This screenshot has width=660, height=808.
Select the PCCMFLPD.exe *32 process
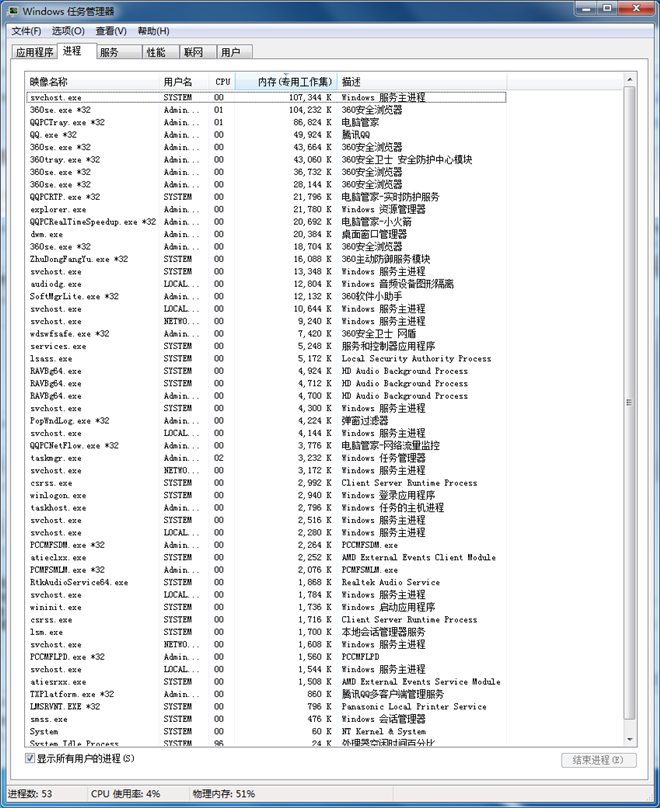click(266, 657)
